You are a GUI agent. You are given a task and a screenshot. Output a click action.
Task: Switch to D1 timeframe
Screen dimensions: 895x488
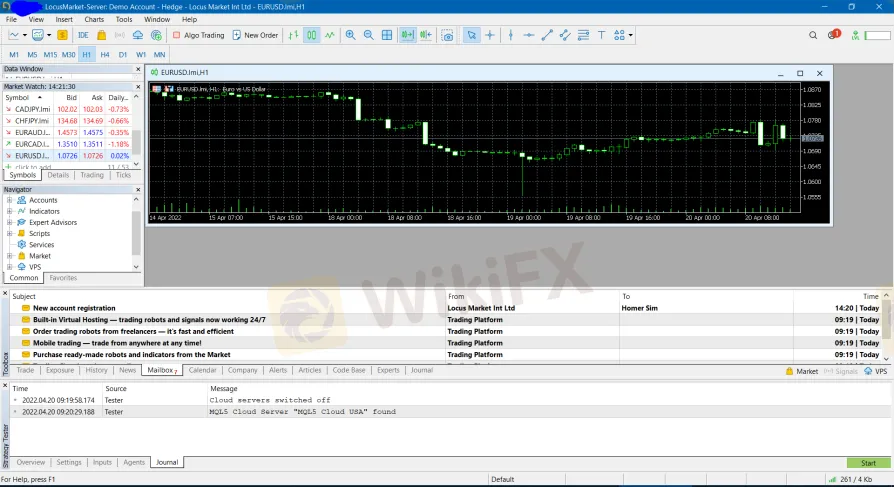pos(123,55)
